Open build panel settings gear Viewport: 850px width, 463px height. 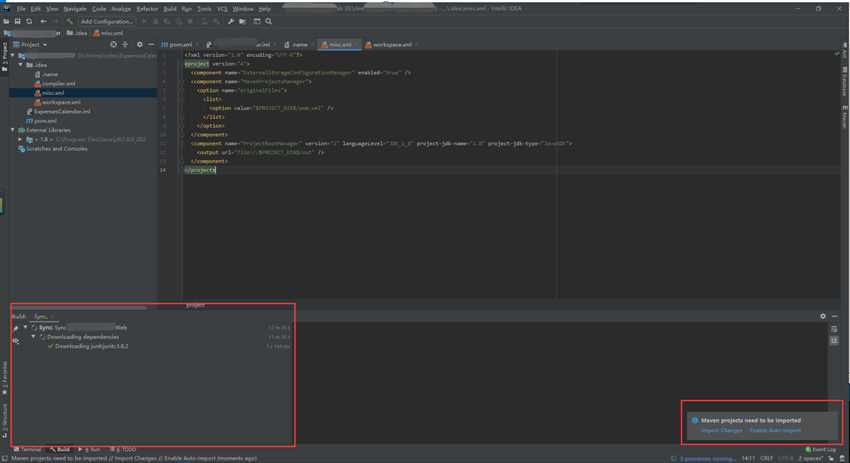tap(823, 316)
